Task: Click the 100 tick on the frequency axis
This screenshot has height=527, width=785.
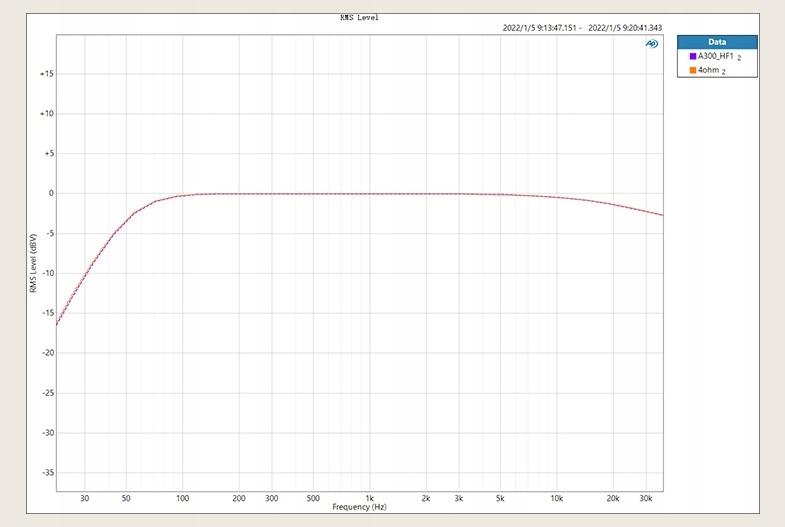Action: point(182,498)
